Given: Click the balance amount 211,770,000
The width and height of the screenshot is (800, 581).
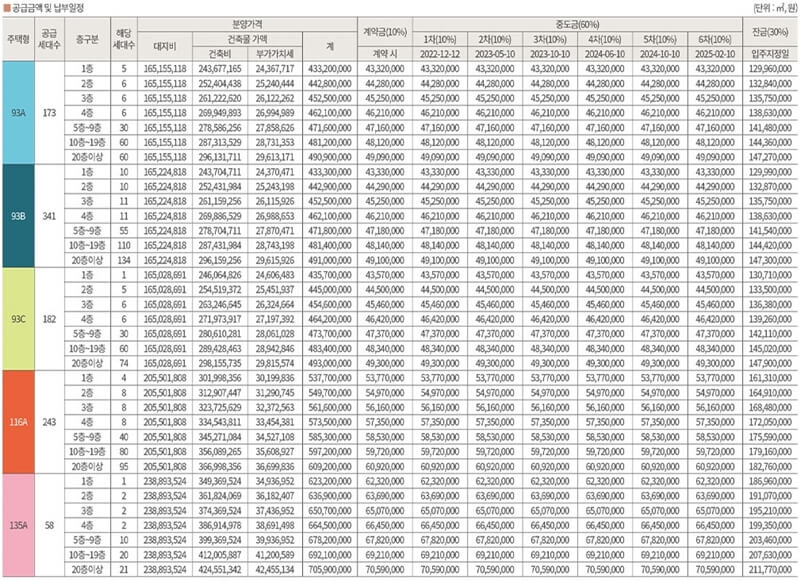Looking at the screenshot, I should (x=770, y=570).
